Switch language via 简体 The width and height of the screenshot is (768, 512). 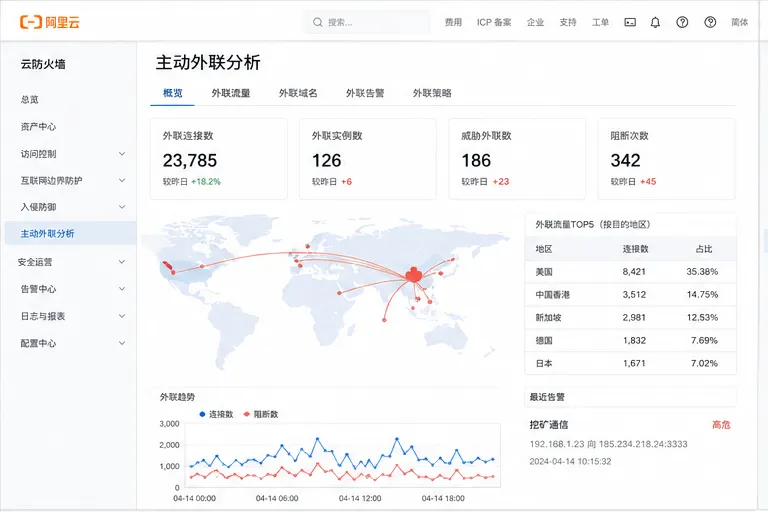coord(740,22)
